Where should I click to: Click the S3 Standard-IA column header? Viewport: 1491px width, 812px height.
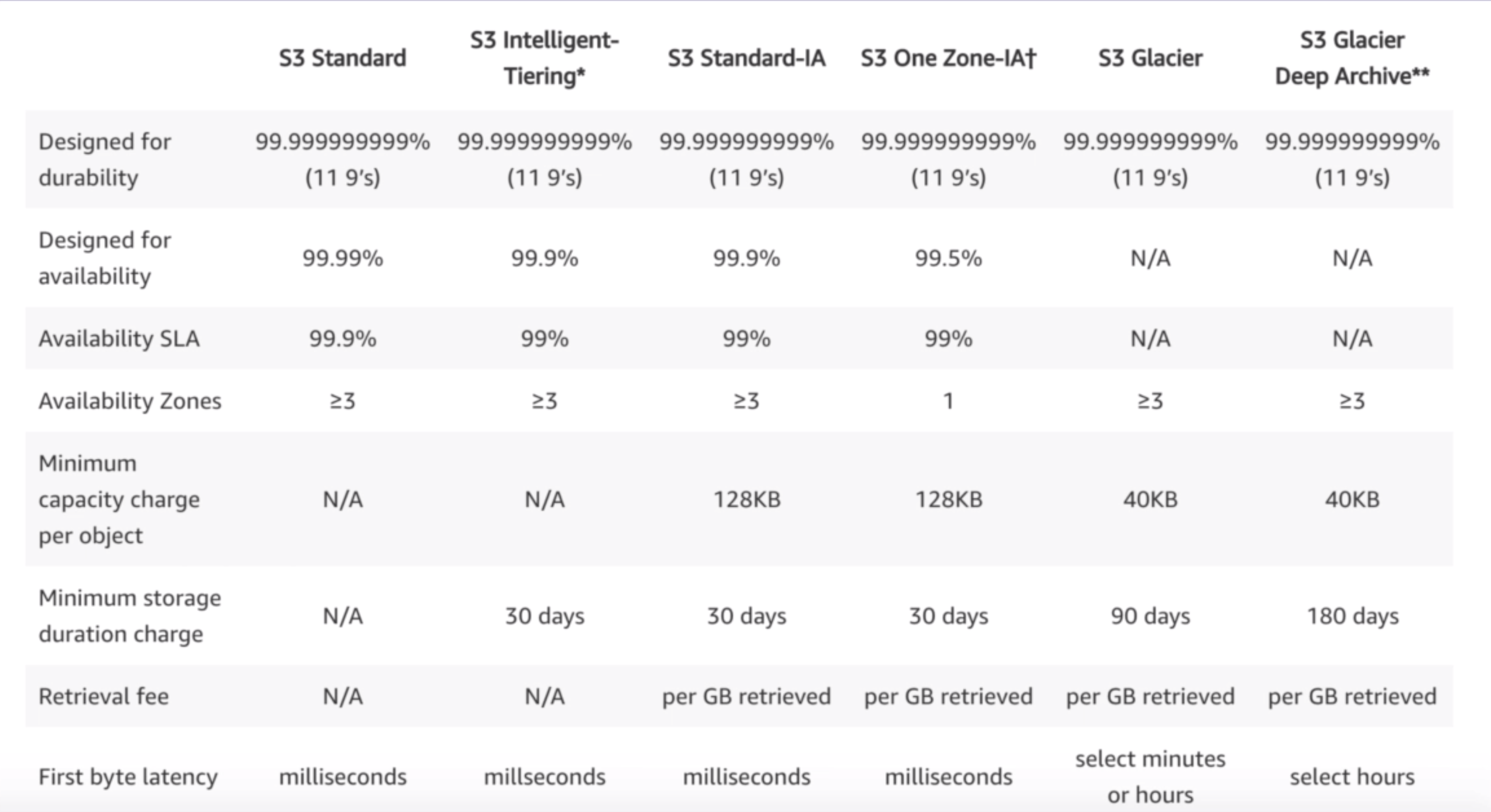coord(746,58)
